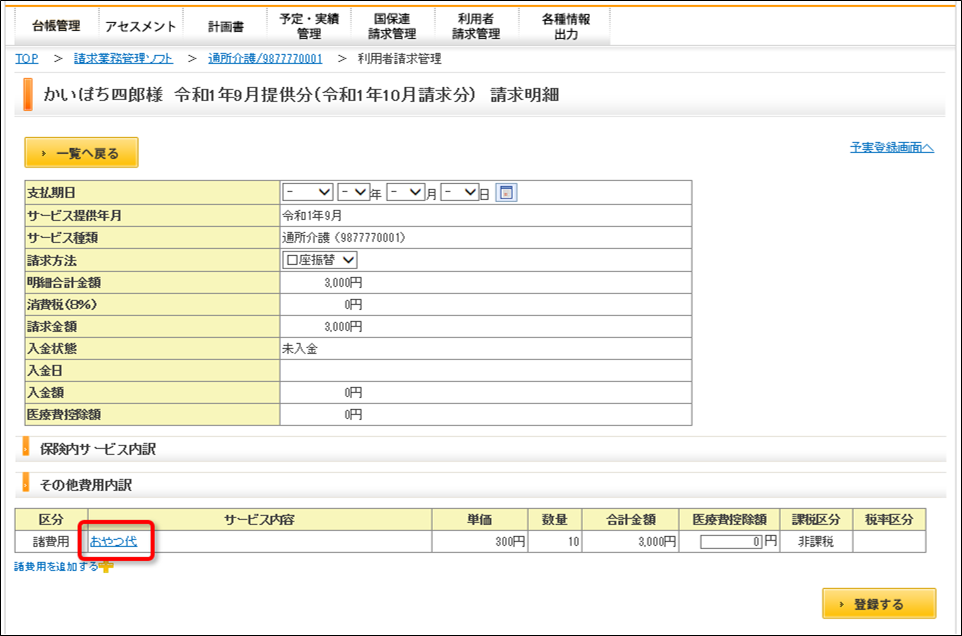Open the month dropdown for 支払期日
Image resolution: width=962 pixels, height=636 pixels.
[x=406, y=192]
